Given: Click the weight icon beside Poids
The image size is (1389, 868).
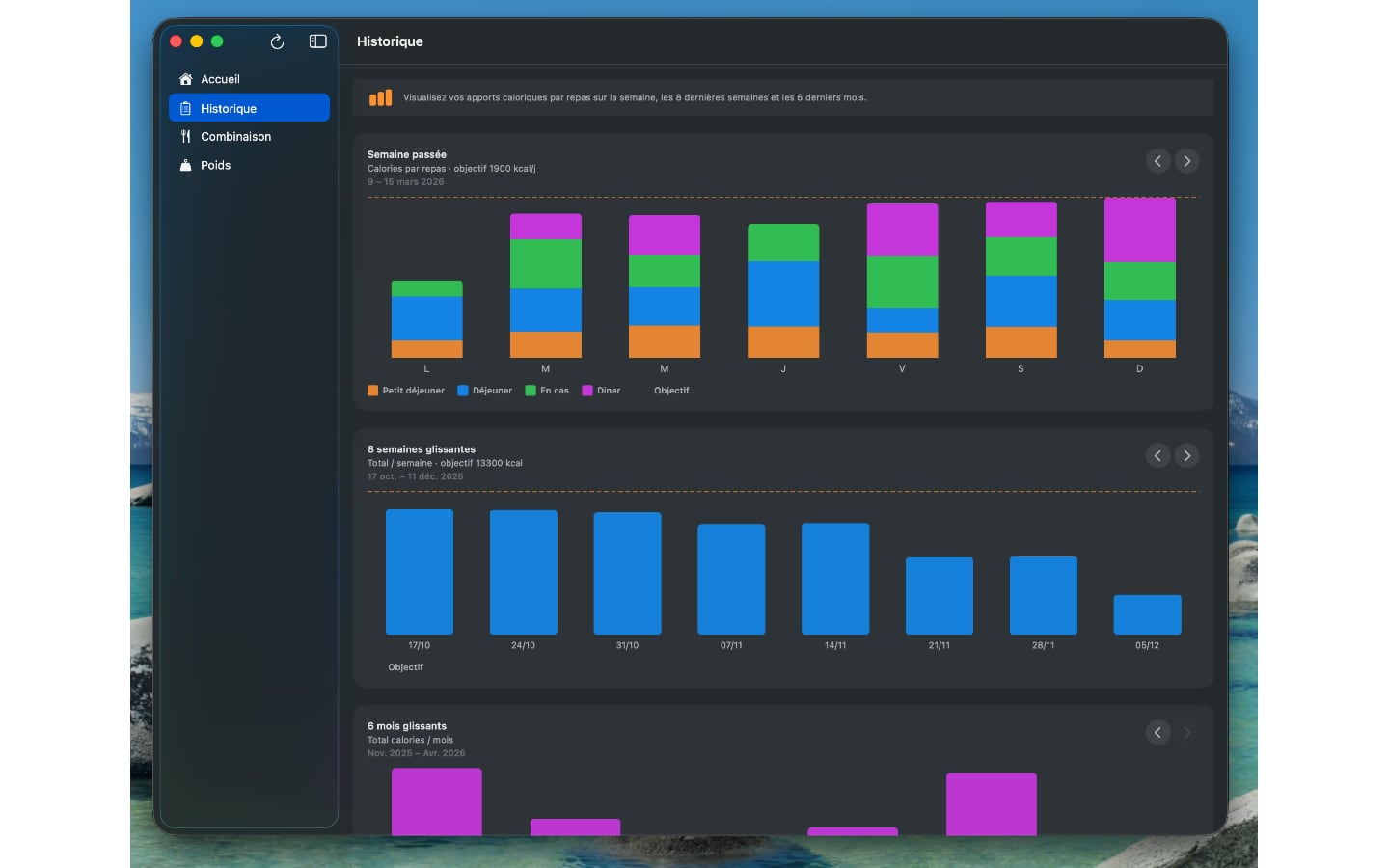Looking at the screenshot, I should pyautogui.click(x=186, y=166).
